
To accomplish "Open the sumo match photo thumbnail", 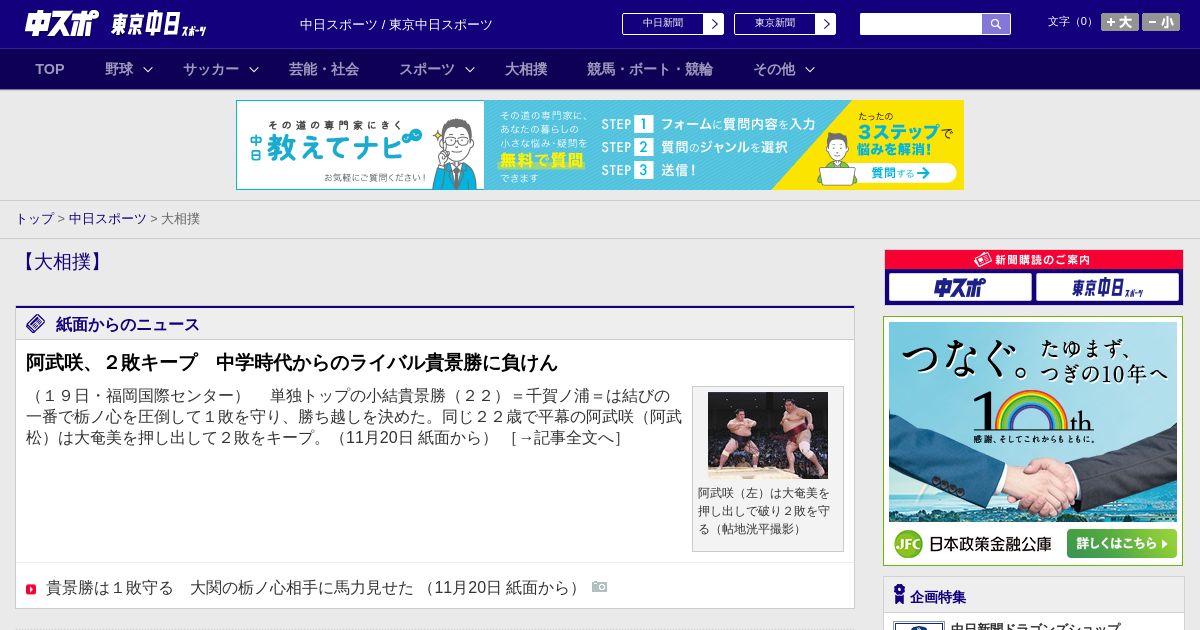I will [x=768, y=435].
